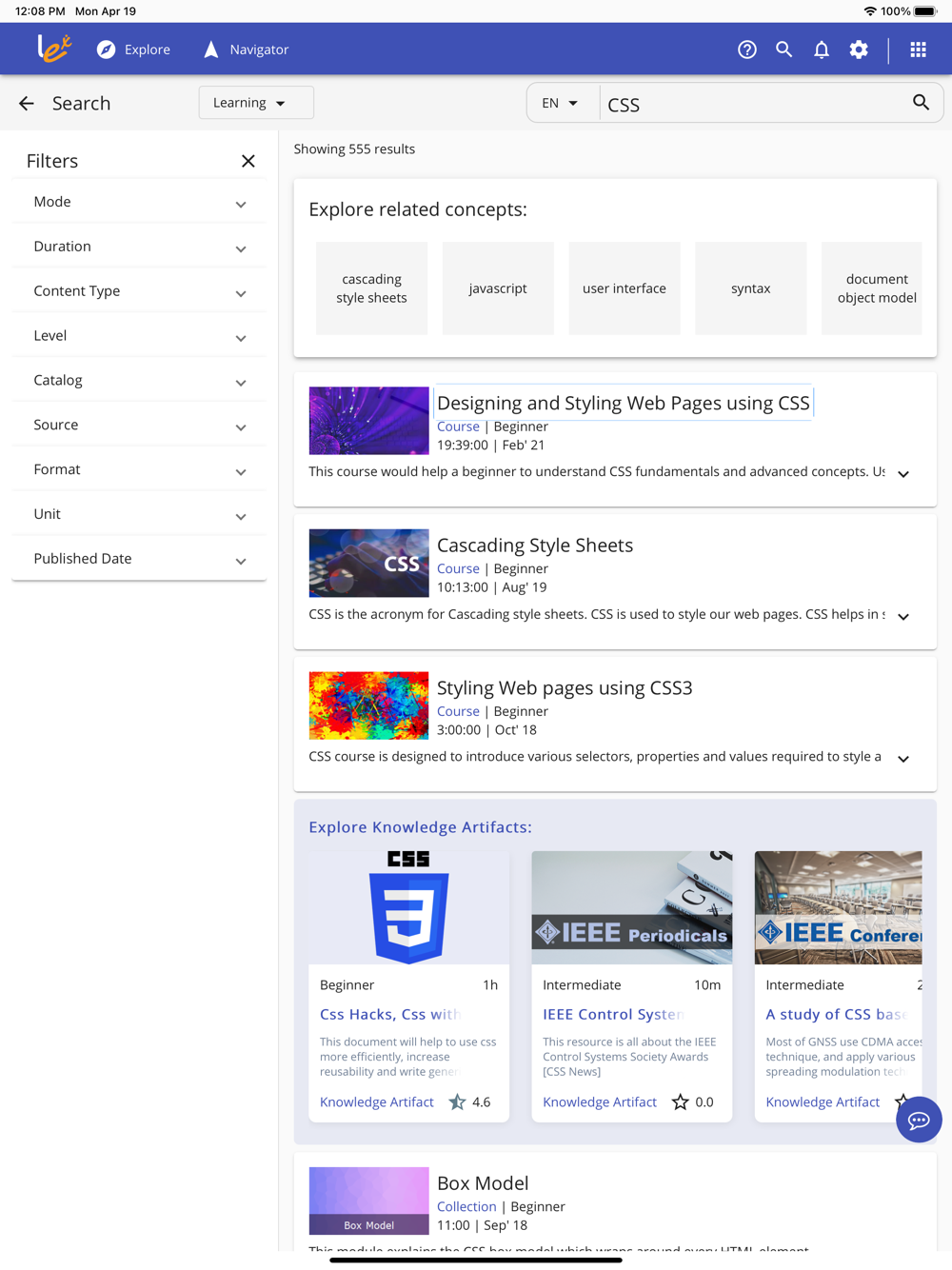
Task: Expand the Catalog filter
Action: [139, 381]
